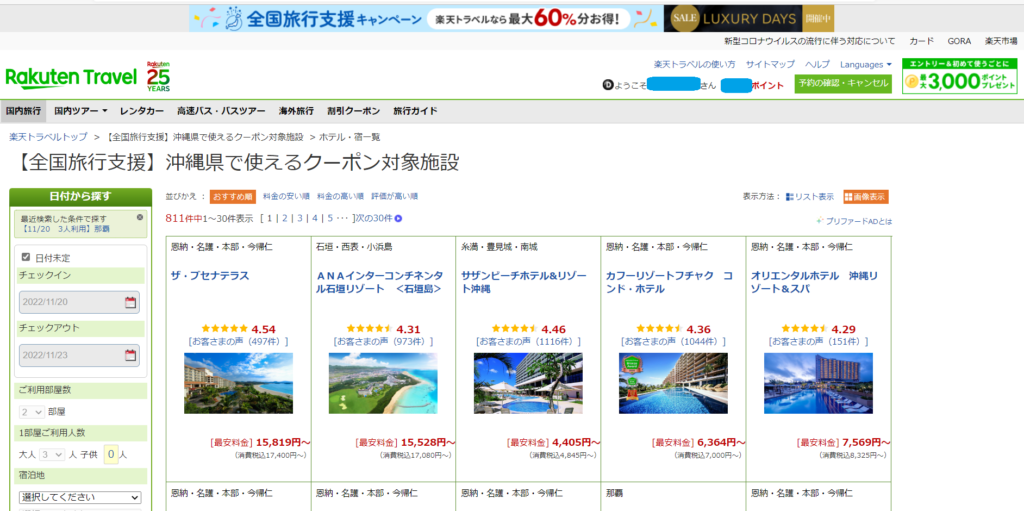The width and height of the screenshot is (1024, 511).
Task: Dismiss the recent search conditions box
Action: (x=140, y=216)
